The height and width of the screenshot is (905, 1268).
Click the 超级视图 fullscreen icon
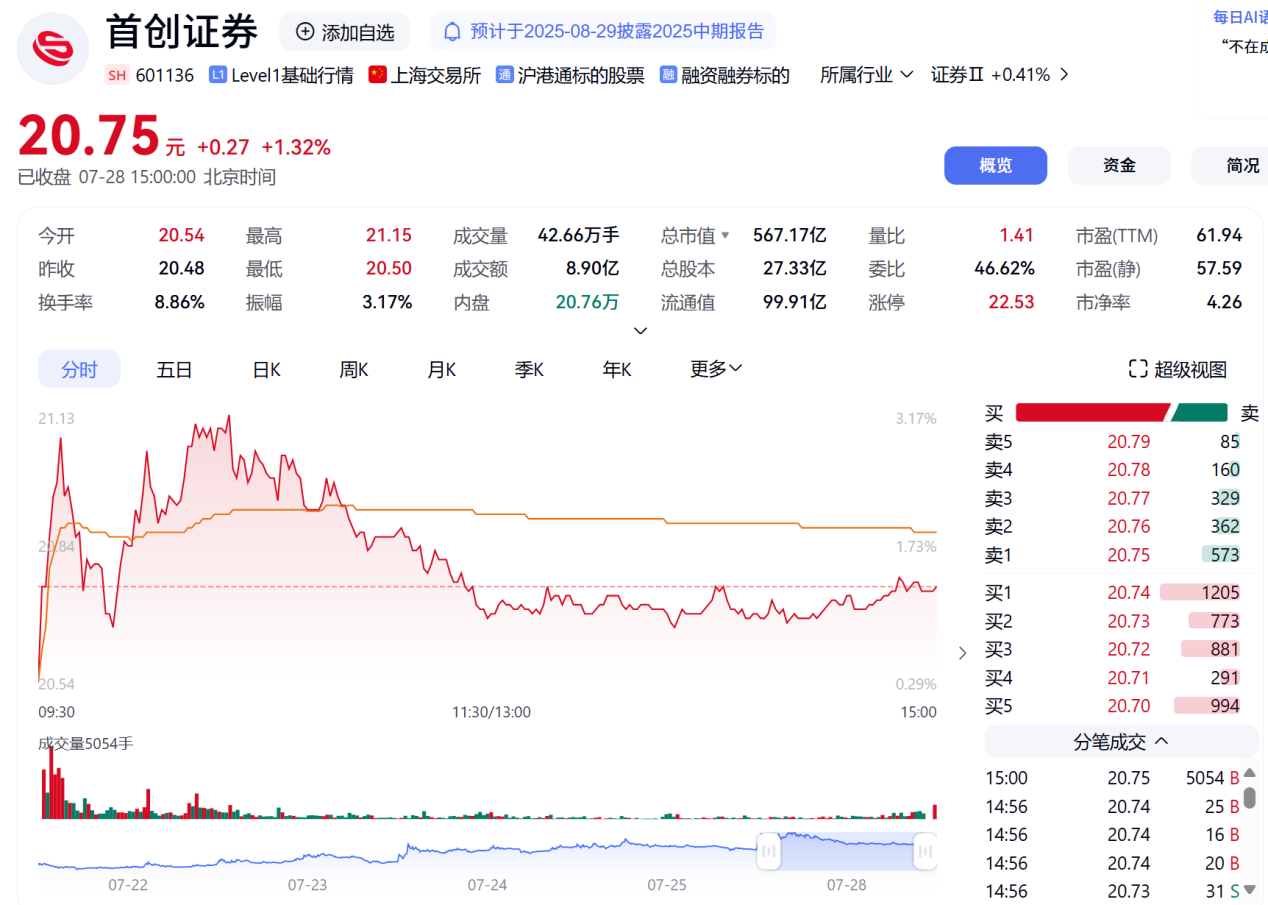pyautogui.click(x=1138, y=369)
